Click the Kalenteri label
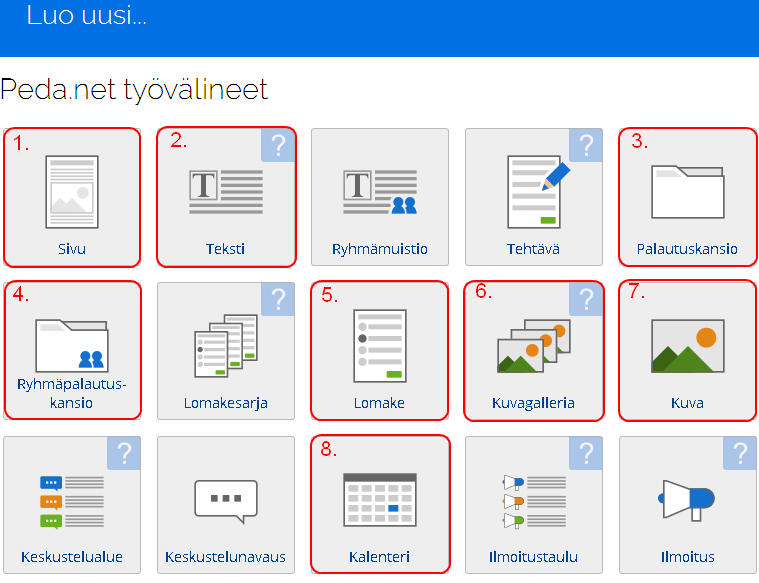759x583 pixels. (x=380, y=557)
